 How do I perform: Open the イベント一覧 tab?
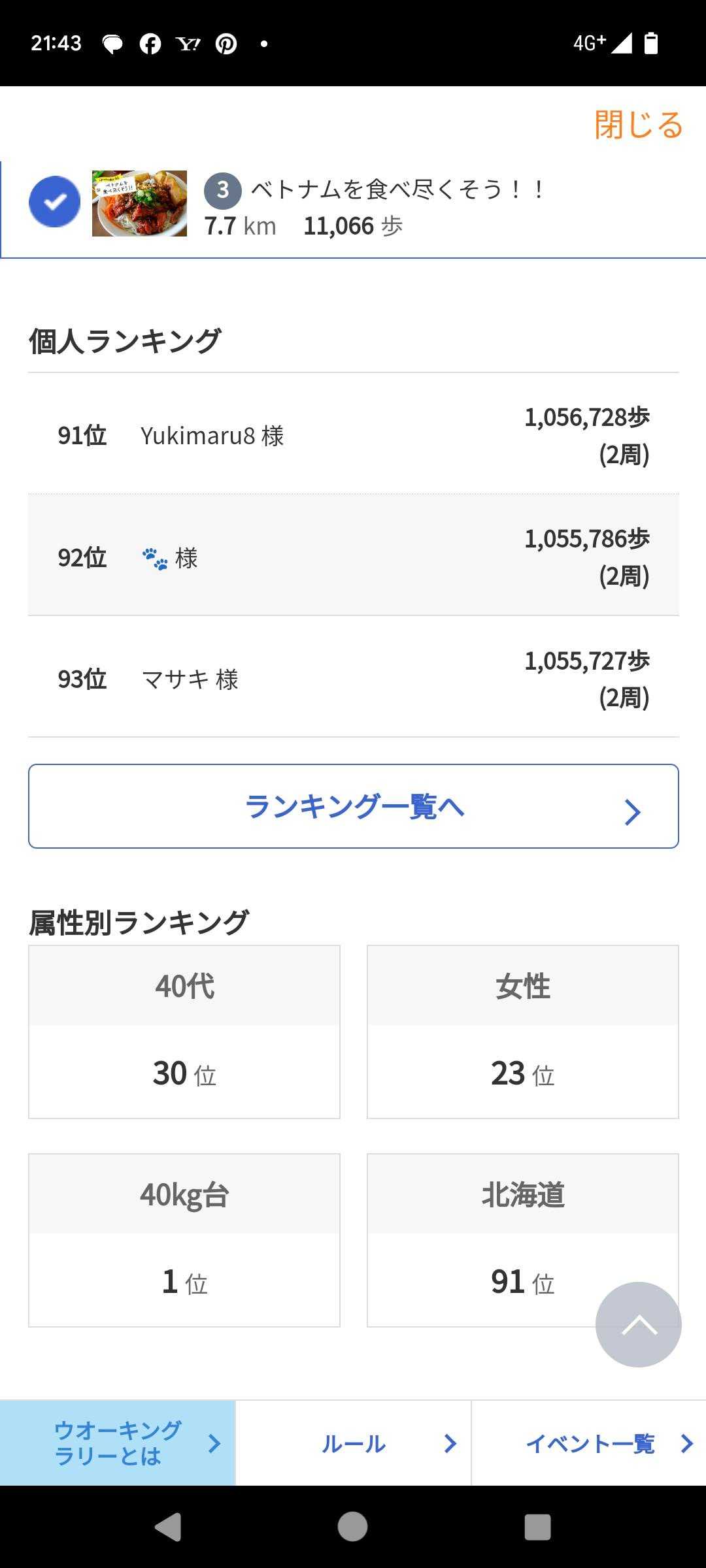click(589, 1443)
